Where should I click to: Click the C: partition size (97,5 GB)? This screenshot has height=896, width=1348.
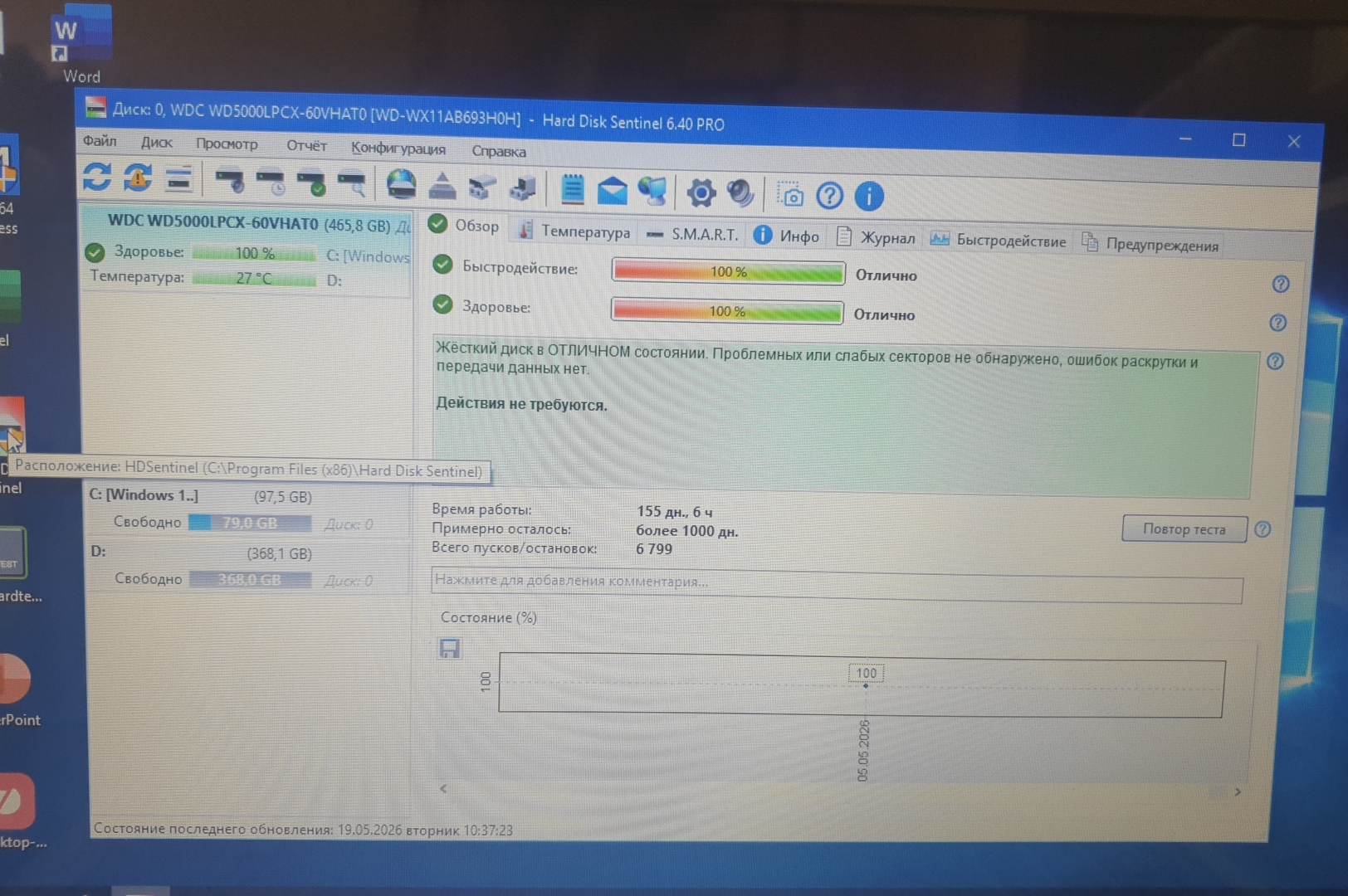283,497
